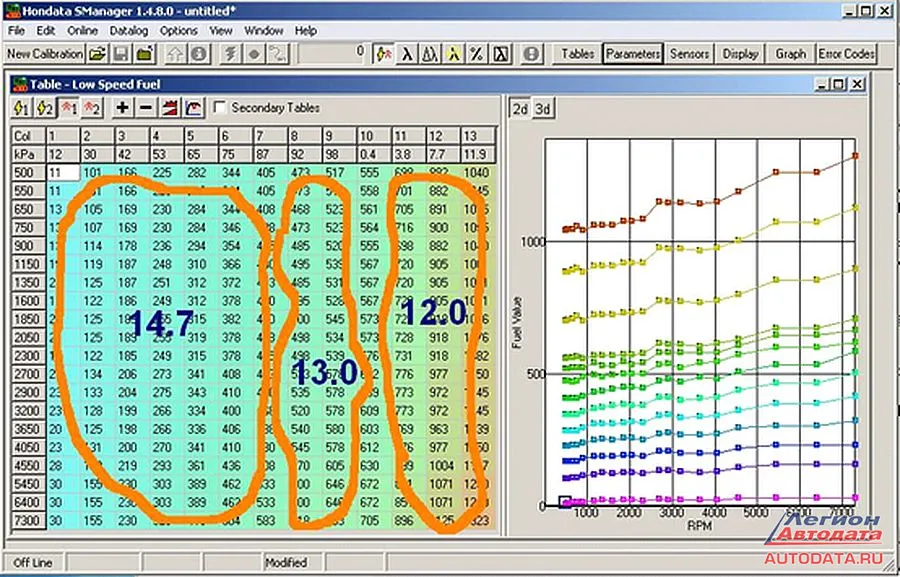Click the greyed upload arrow icon
Screen dimensions: 900x577
click(175, 54)
